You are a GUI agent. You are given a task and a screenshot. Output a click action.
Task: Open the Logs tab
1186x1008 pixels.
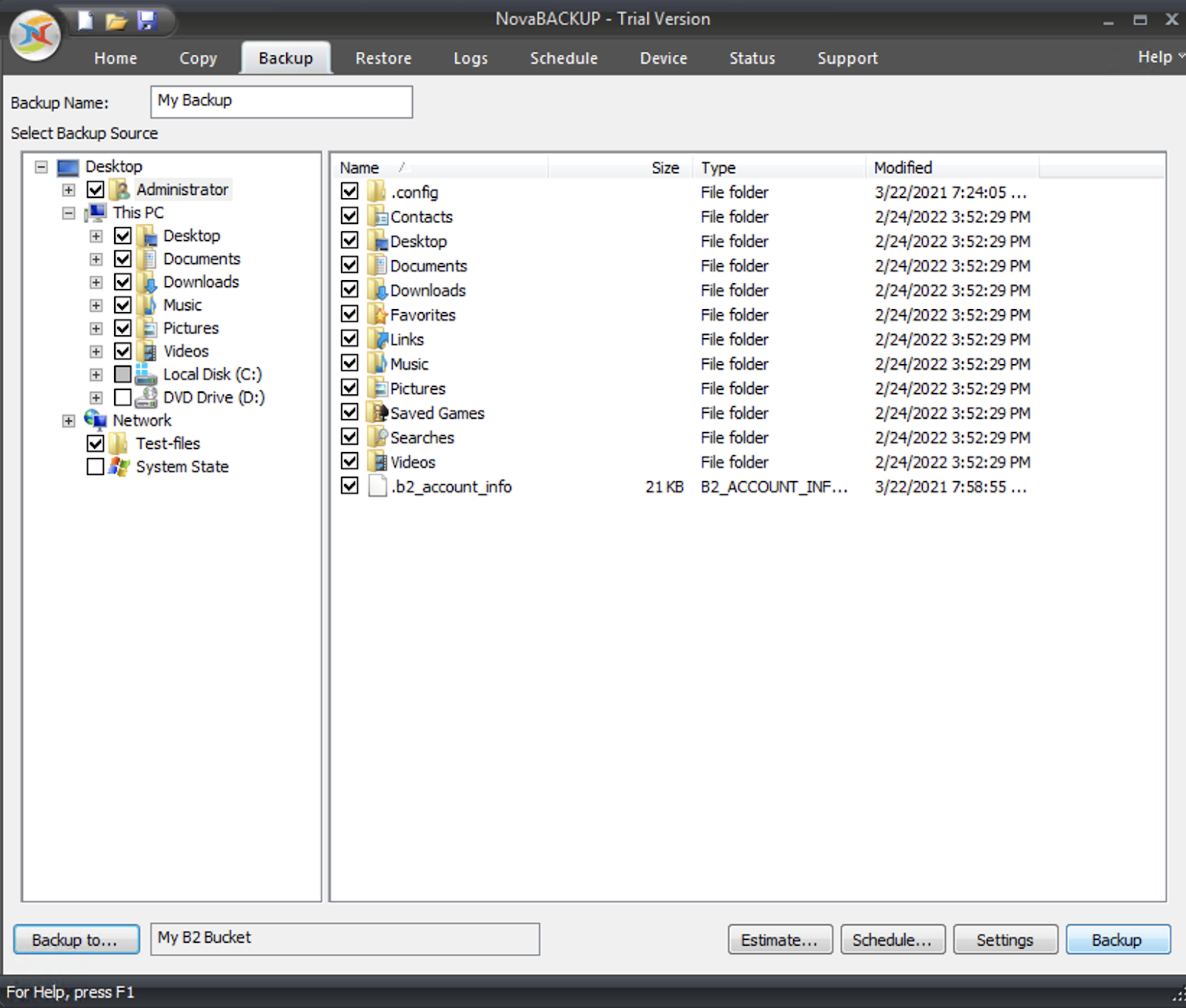click(x=471, y=59)
